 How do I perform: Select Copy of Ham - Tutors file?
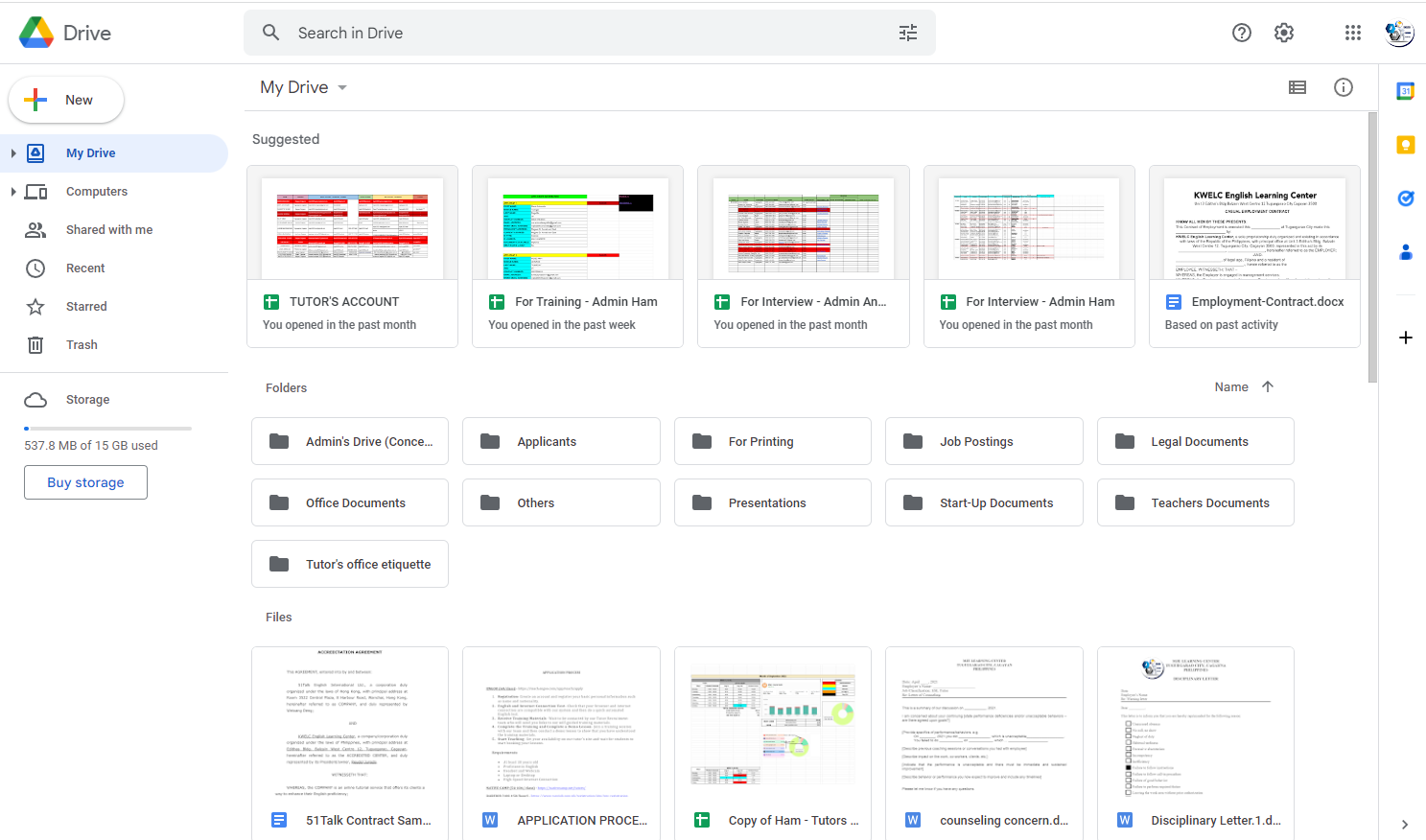click(x=773, y=743)
